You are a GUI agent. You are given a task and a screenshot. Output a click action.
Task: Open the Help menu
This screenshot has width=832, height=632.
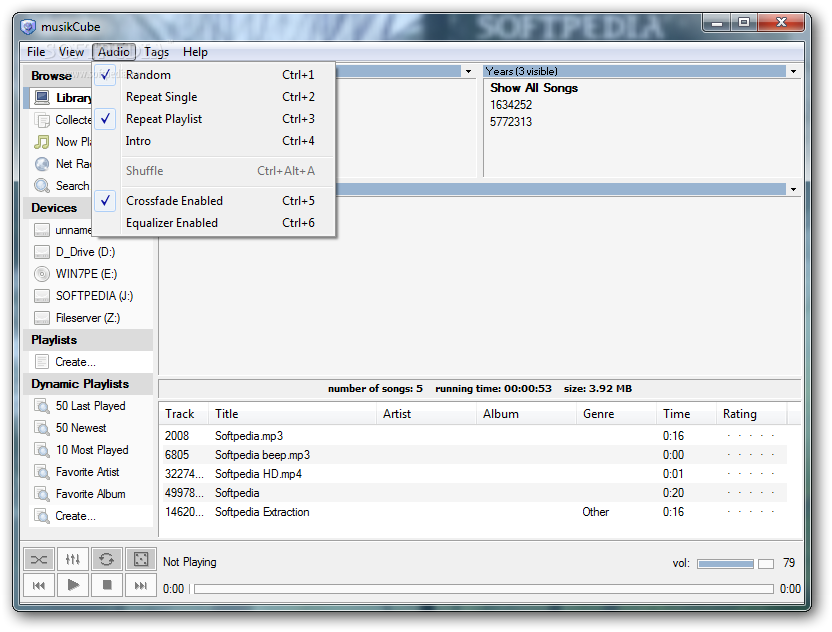pos(195,52)
